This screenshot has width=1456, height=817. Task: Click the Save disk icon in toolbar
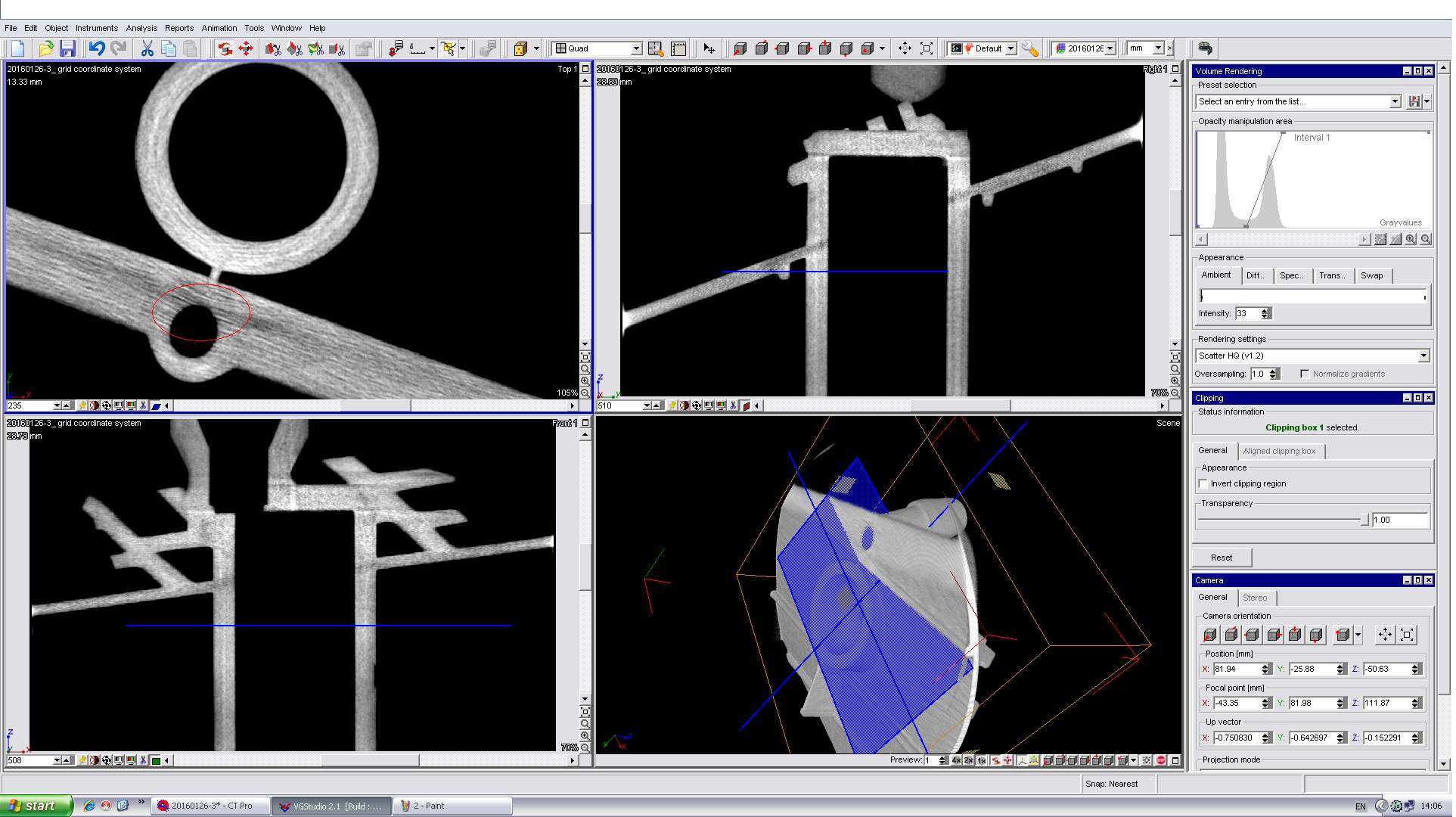[67, 48]
